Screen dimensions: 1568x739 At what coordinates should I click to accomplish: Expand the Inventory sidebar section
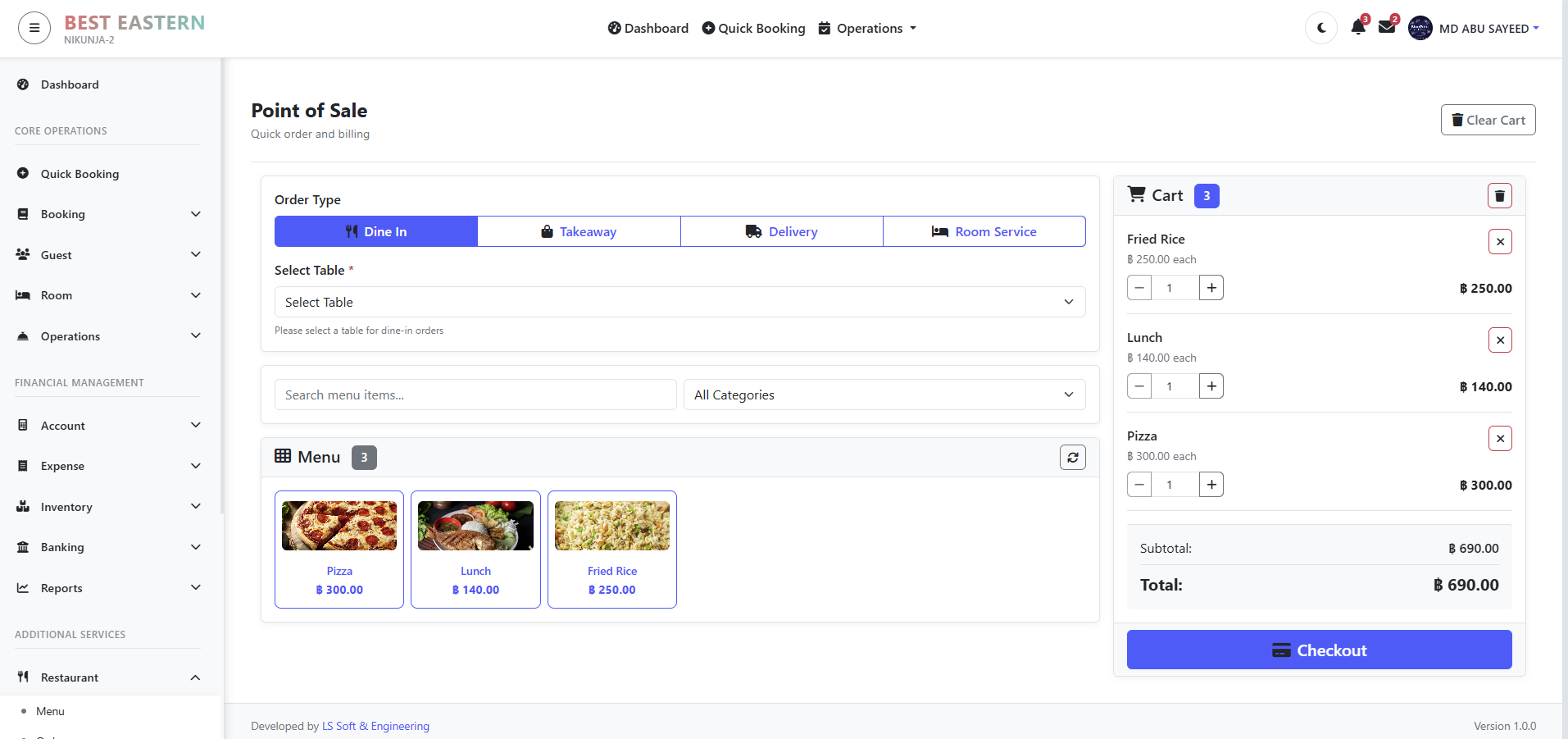[108, 507]
